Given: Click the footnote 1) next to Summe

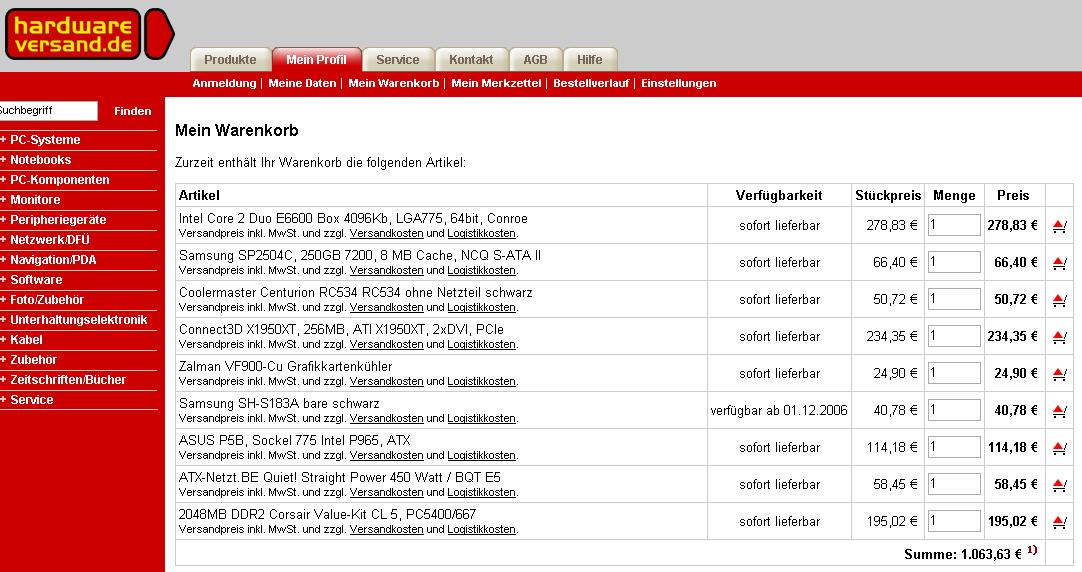Looking at the screenshot, I should coord(1032,550).
